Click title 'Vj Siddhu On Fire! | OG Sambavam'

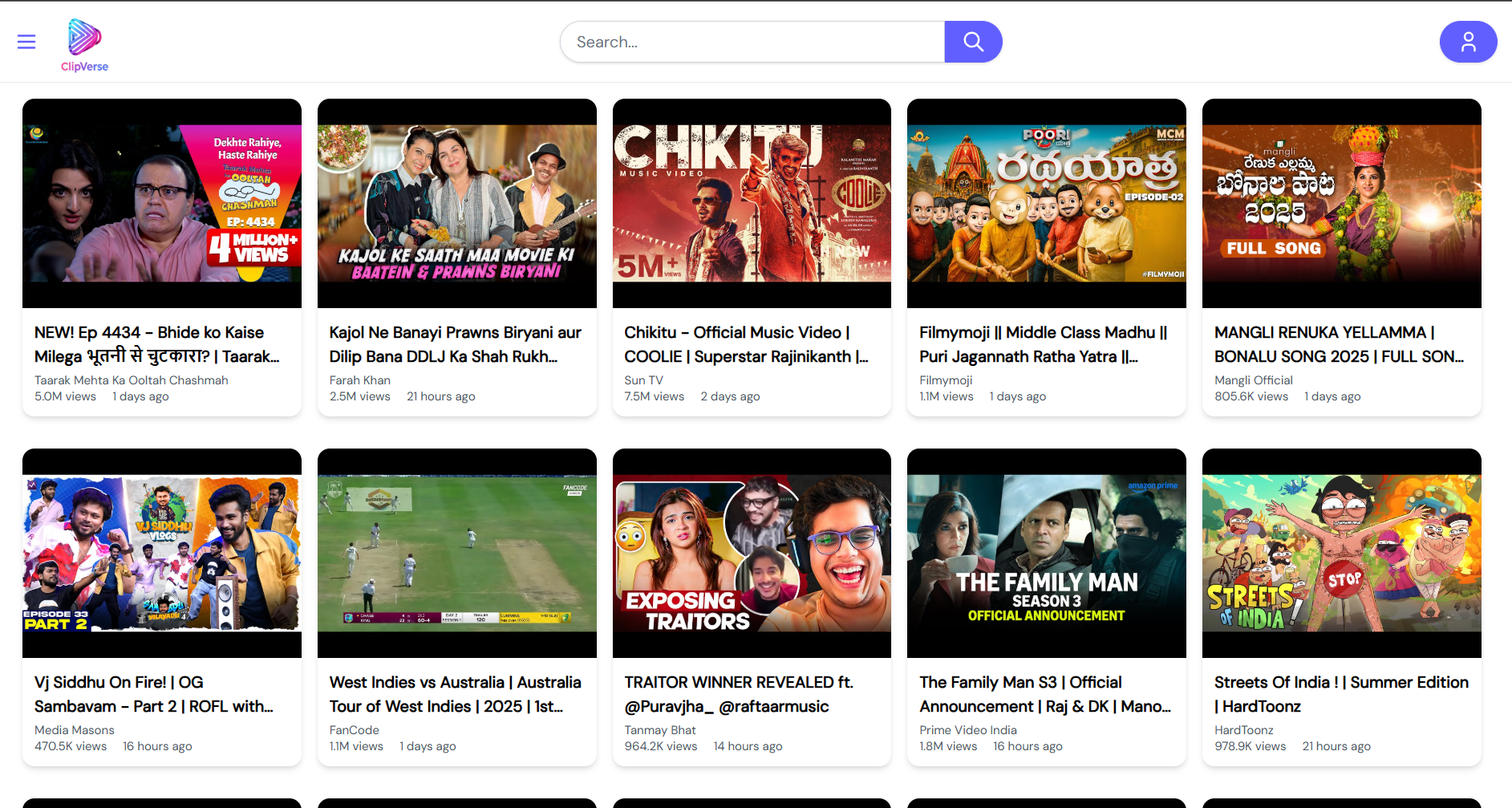pos(154,694)
